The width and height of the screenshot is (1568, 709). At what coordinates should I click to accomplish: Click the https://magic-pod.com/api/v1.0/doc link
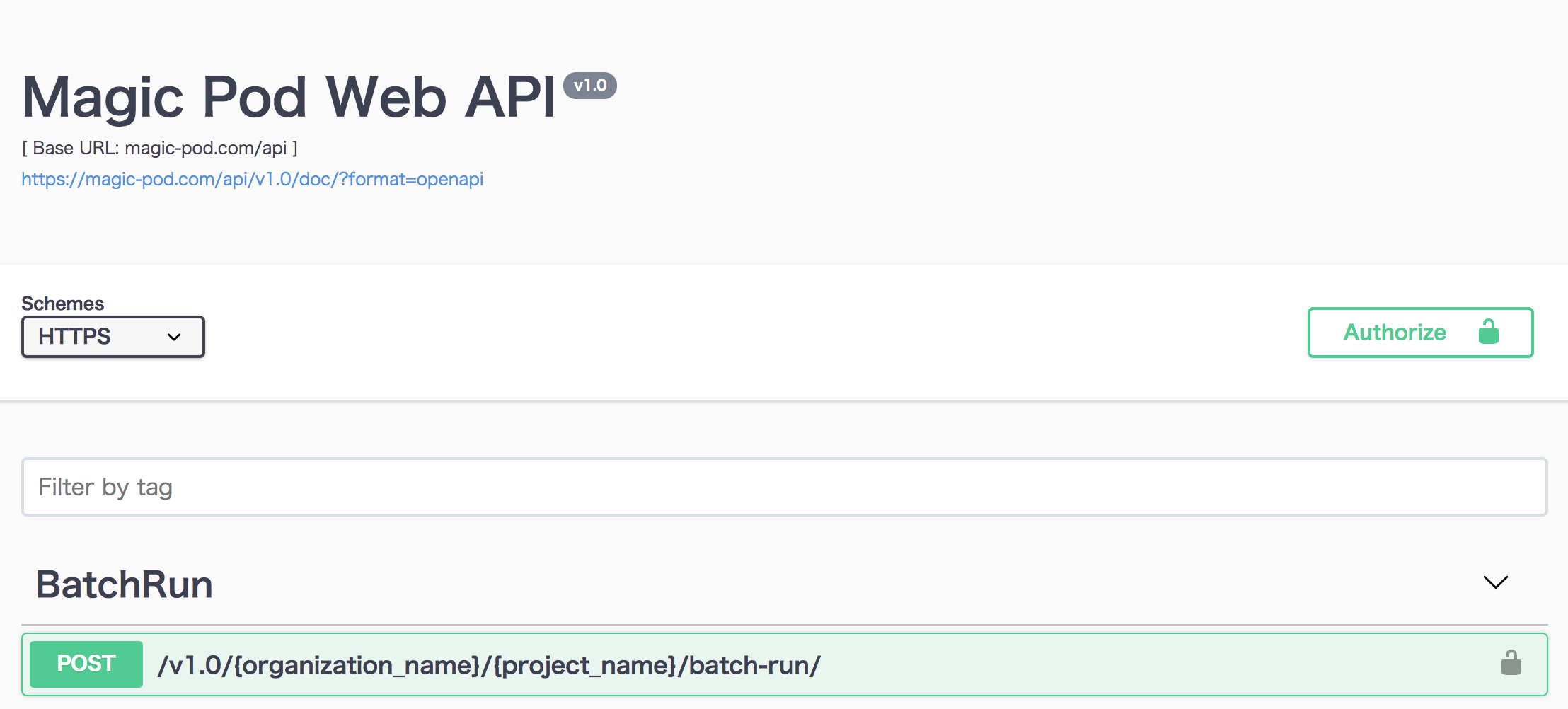click(252, 179)
